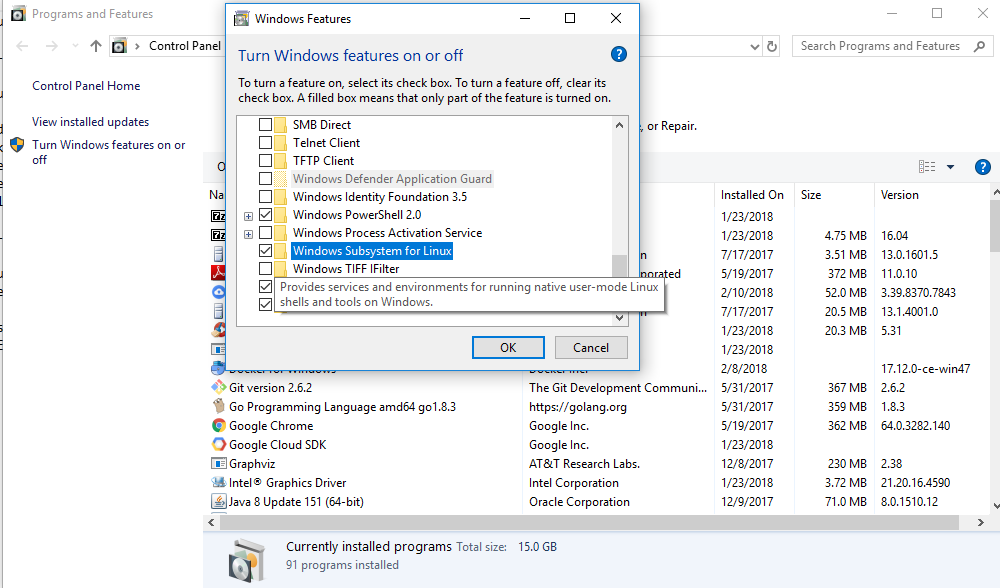Check the Windows TIFF IFilter box
Image resolution: width=1000 pixels, height=588 pixels.
(x=264, y=268)
